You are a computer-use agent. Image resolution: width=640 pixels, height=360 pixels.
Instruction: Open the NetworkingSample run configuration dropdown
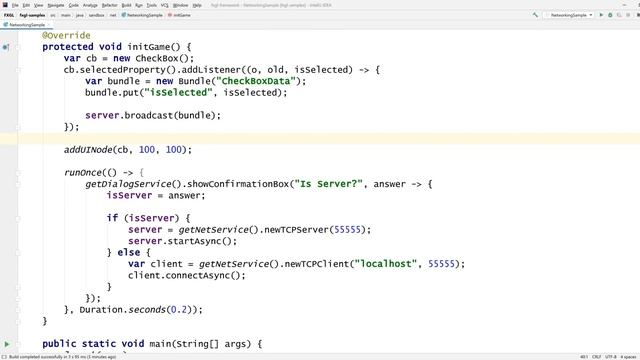[569, 15]
